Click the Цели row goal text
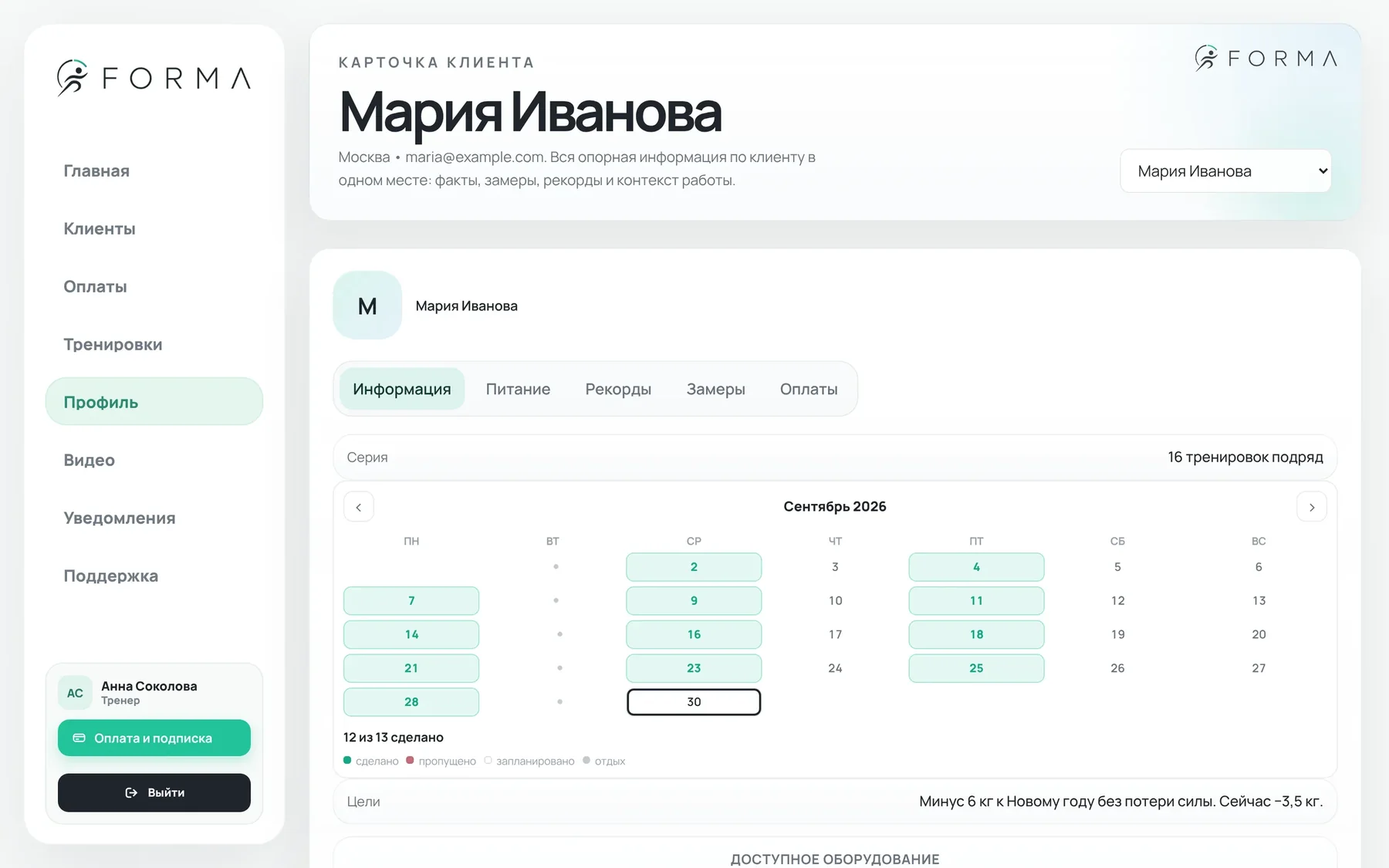This screenshot has height=868, width=1389. click(1121, 802)
